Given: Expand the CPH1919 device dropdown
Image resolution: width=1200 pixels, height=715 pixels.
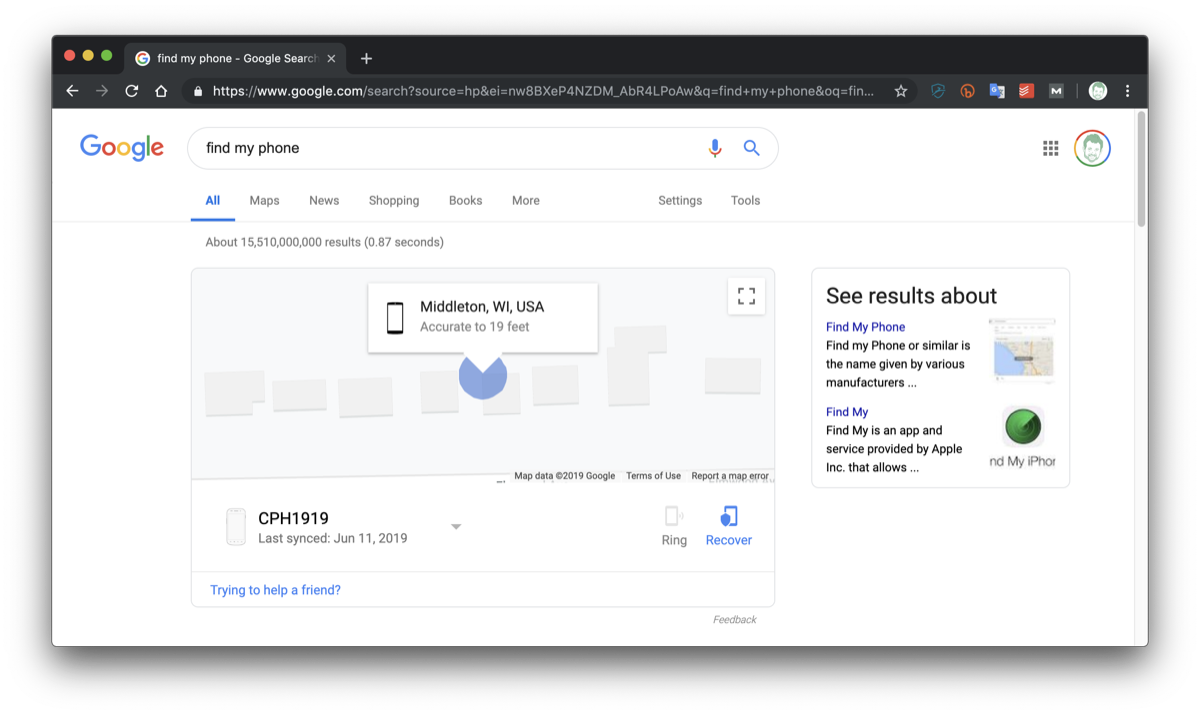Looking at the screenshot, I should 456,527.
